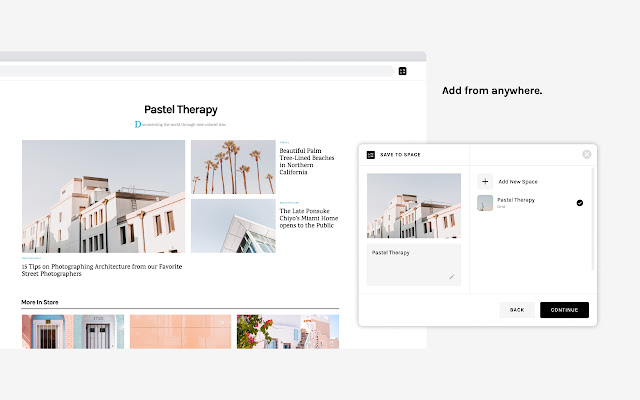Click the browser address bar

tap(197, 71)
